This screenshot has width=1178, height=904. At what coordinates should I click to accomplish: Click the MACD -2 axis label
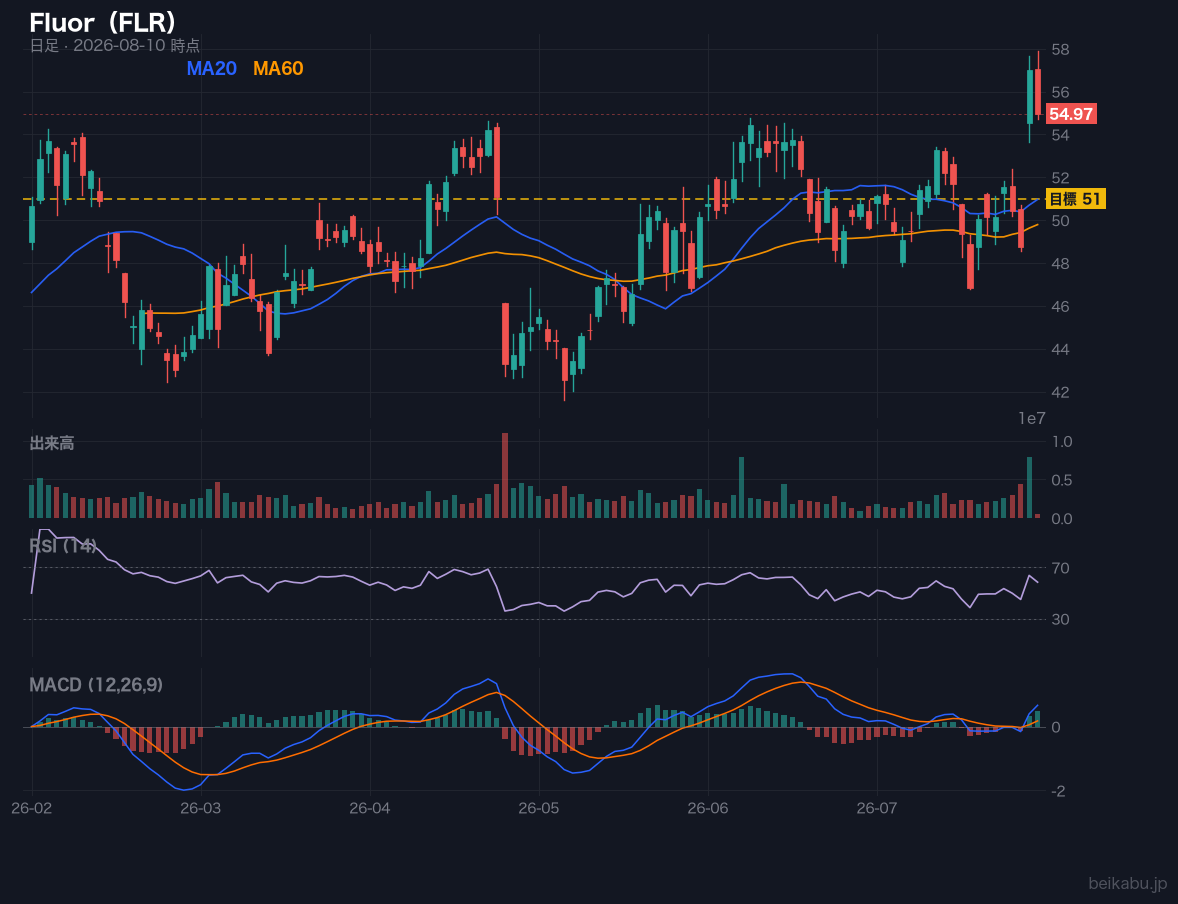1057,791
